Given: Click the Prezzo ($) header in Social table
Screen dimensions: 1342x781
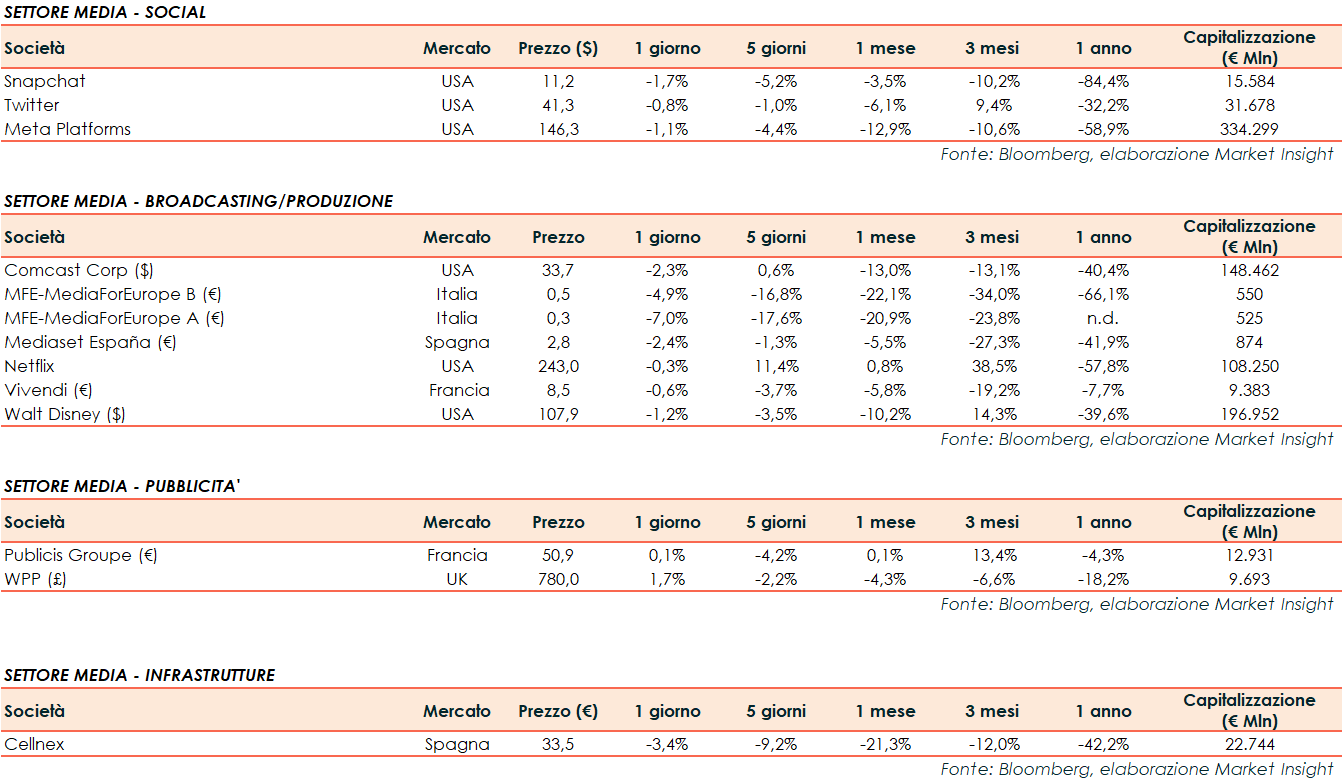Looking at the screenshot, I should click(558, 48).
